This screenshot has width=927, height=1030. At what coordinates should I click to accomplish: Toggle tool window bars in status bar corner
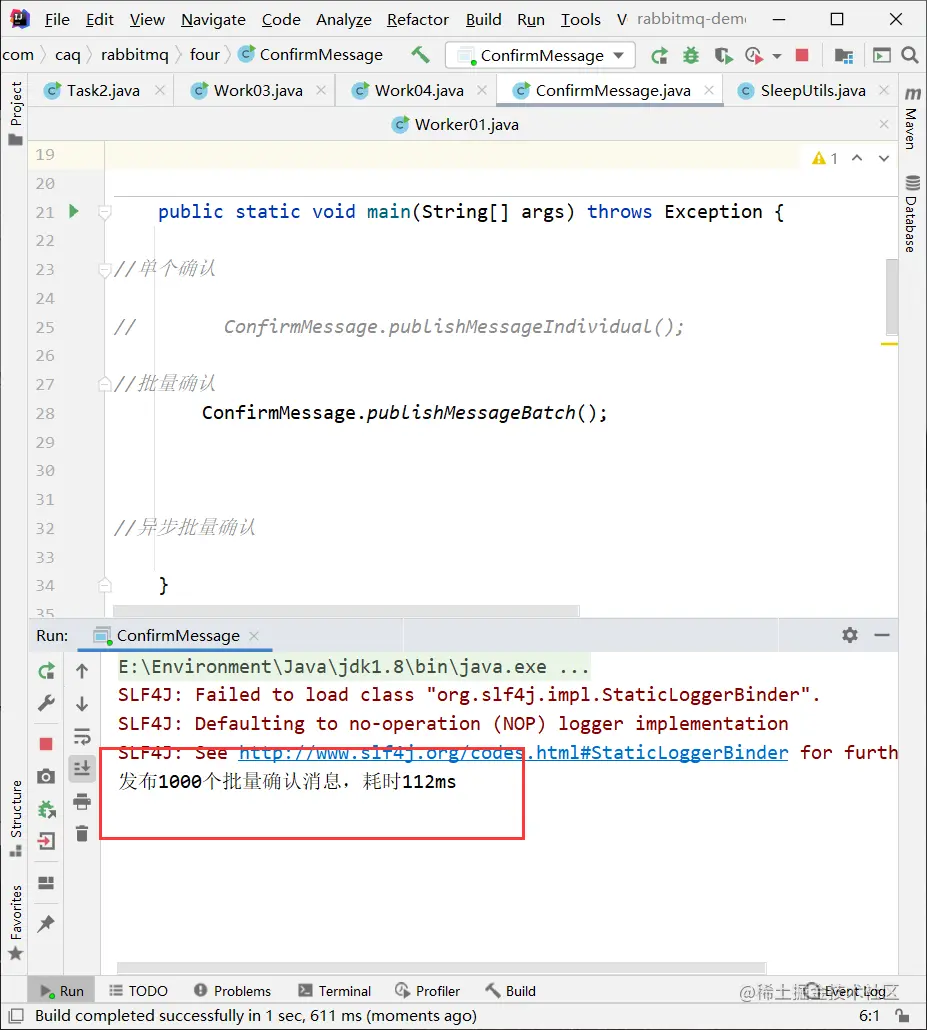[16, 1016]
